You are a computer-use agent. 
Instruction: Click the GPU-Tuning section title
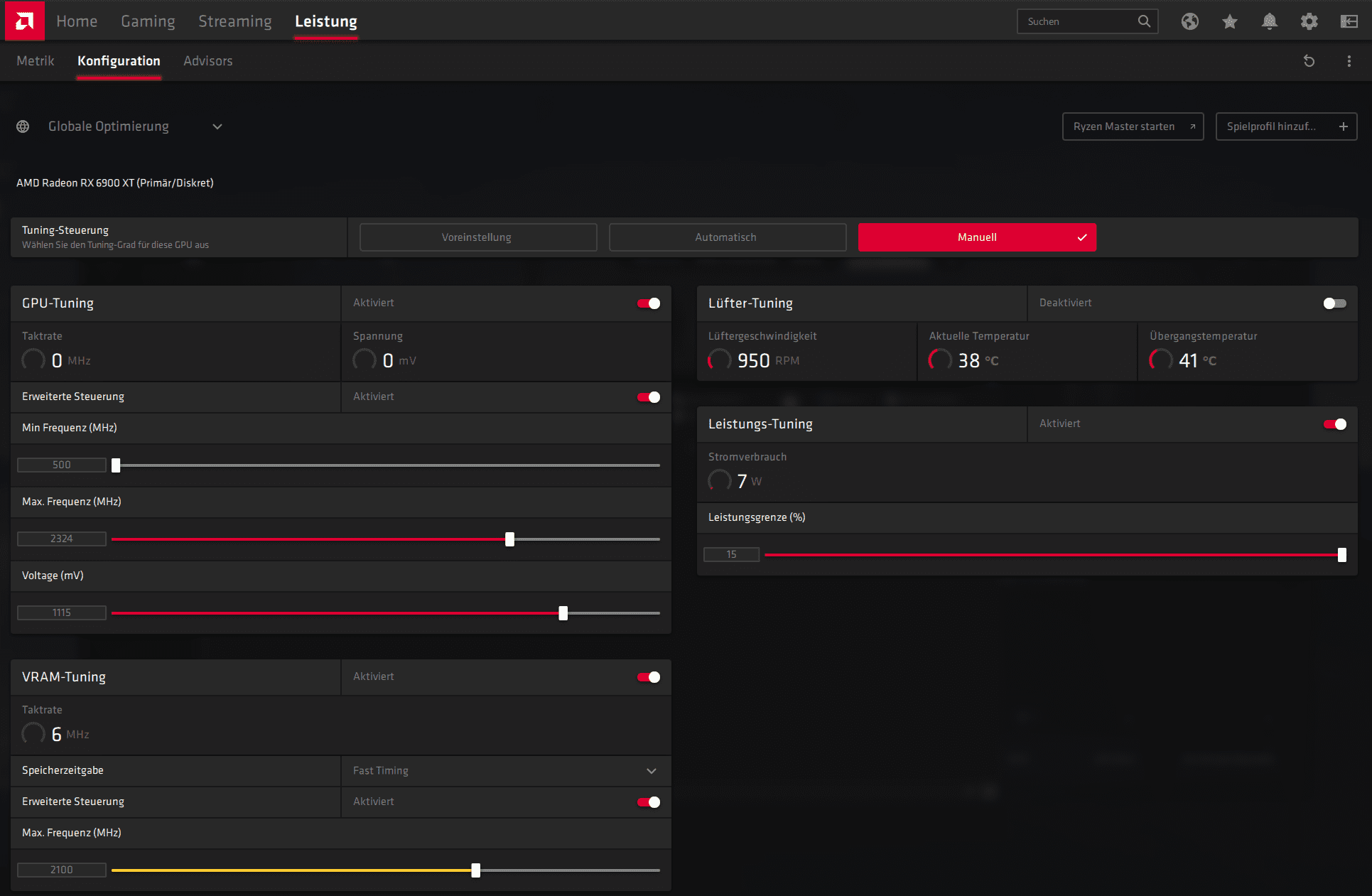click(58, 303)
